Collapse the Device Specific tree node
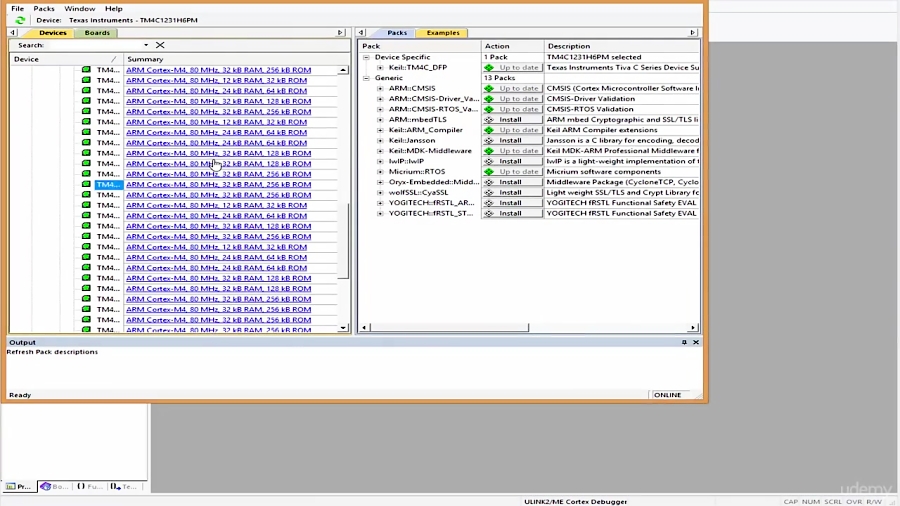Image resolution: width=900 pixels, height=506 pixels. tap(366, 57)
